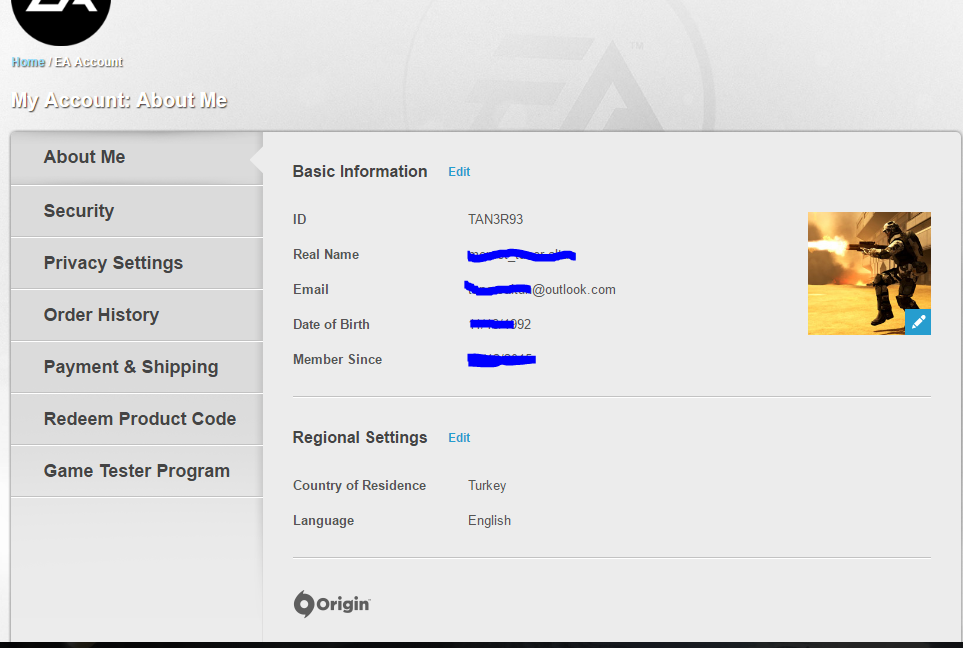Click My Account: About Me title
963x648 pixels.
(x=119, y=100)
